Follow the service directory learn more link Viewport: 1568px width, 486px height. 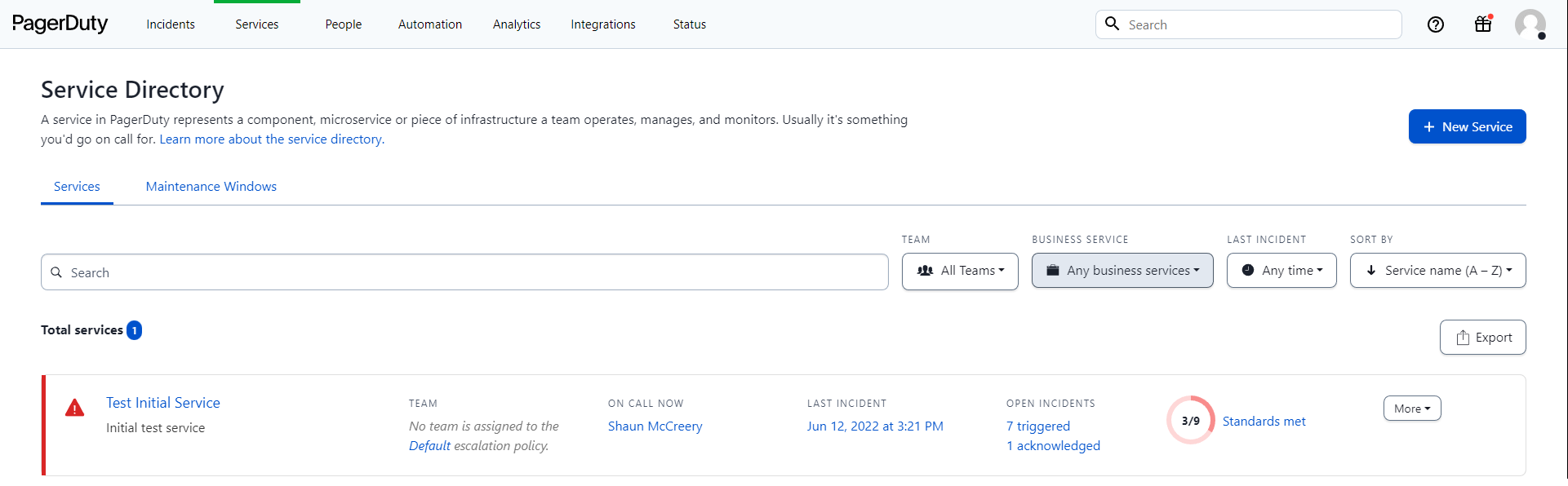click(x=272, y=139)
